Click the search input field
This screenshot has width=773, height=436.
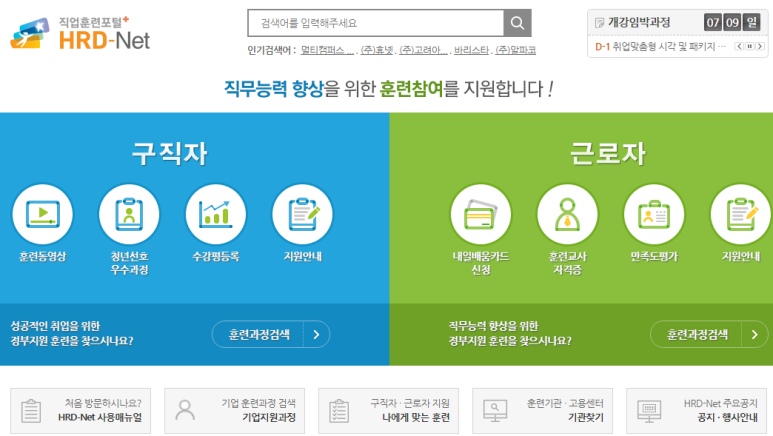tap(375, 23)
